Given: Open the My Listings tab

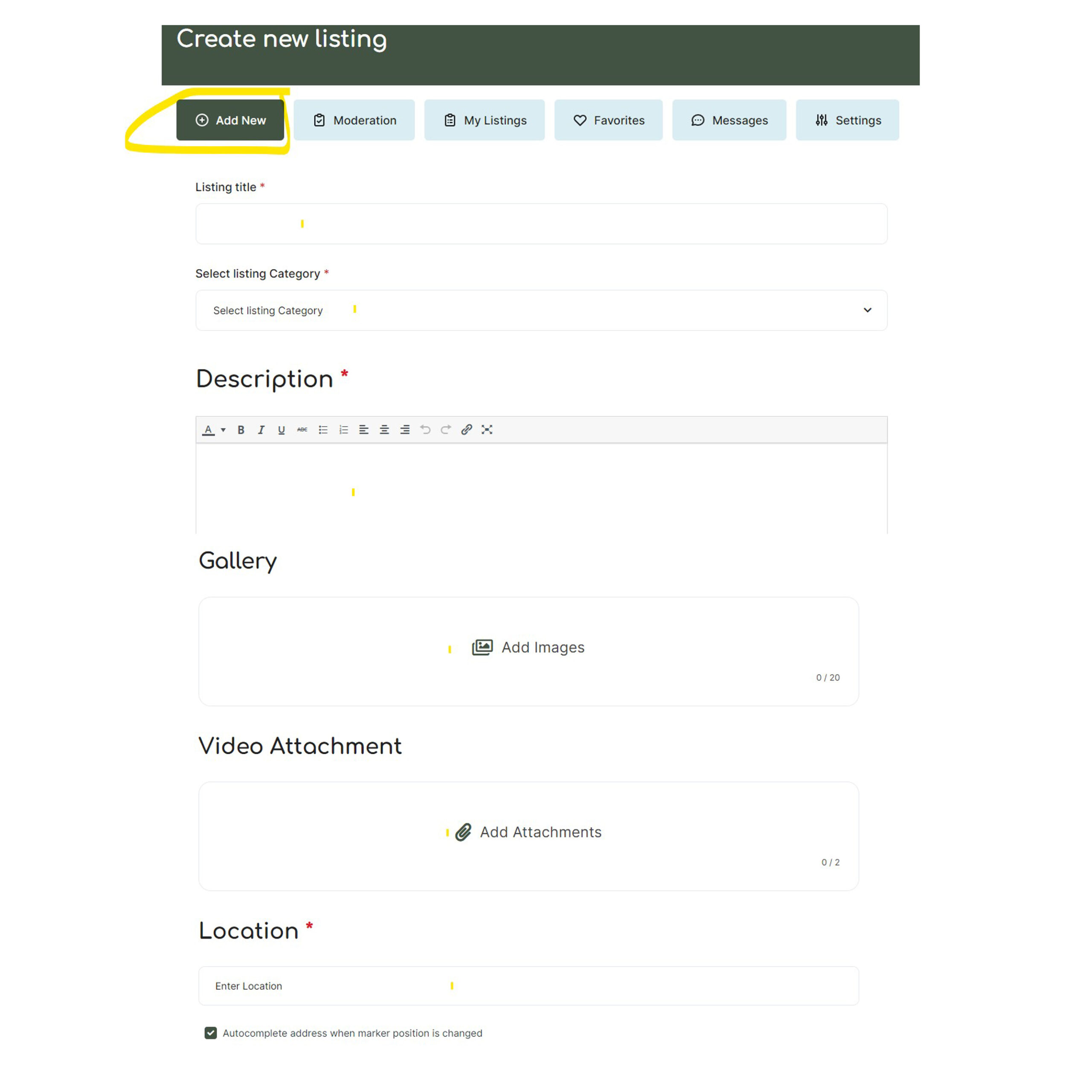Looking at the screenshot, I should click(485, 120).
